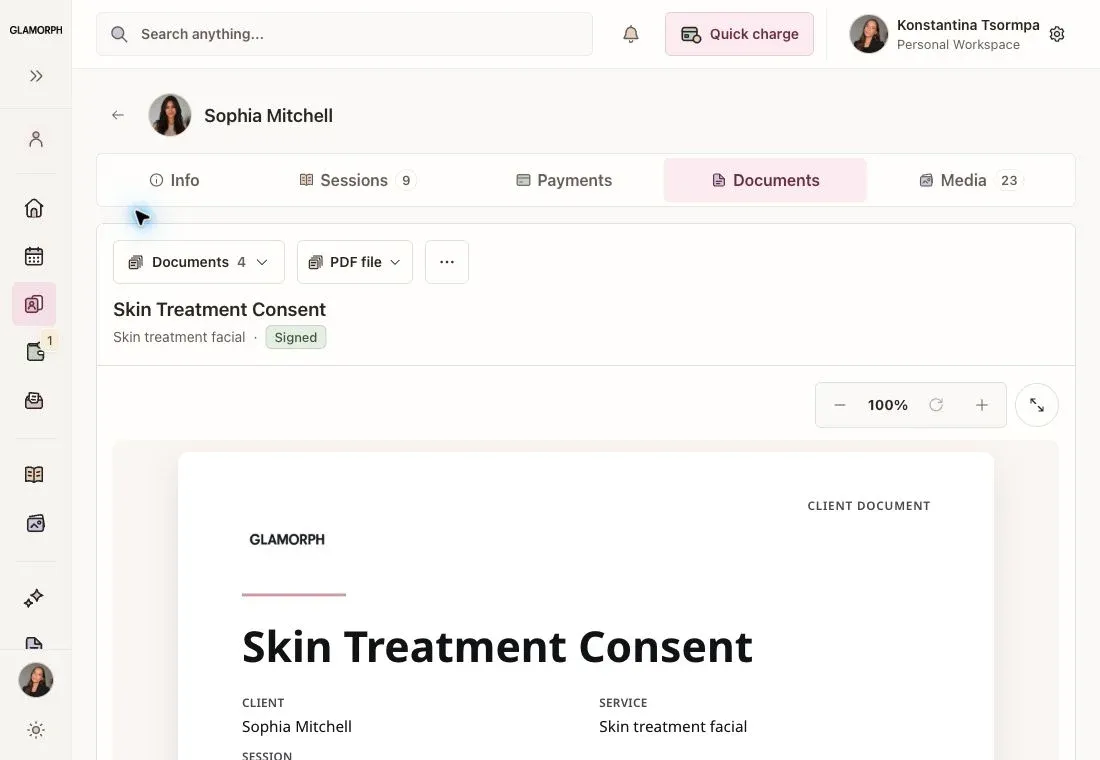Click the Quick charge button
Image resolution: width=1100 pixels, height=760 pixels.
739,34
